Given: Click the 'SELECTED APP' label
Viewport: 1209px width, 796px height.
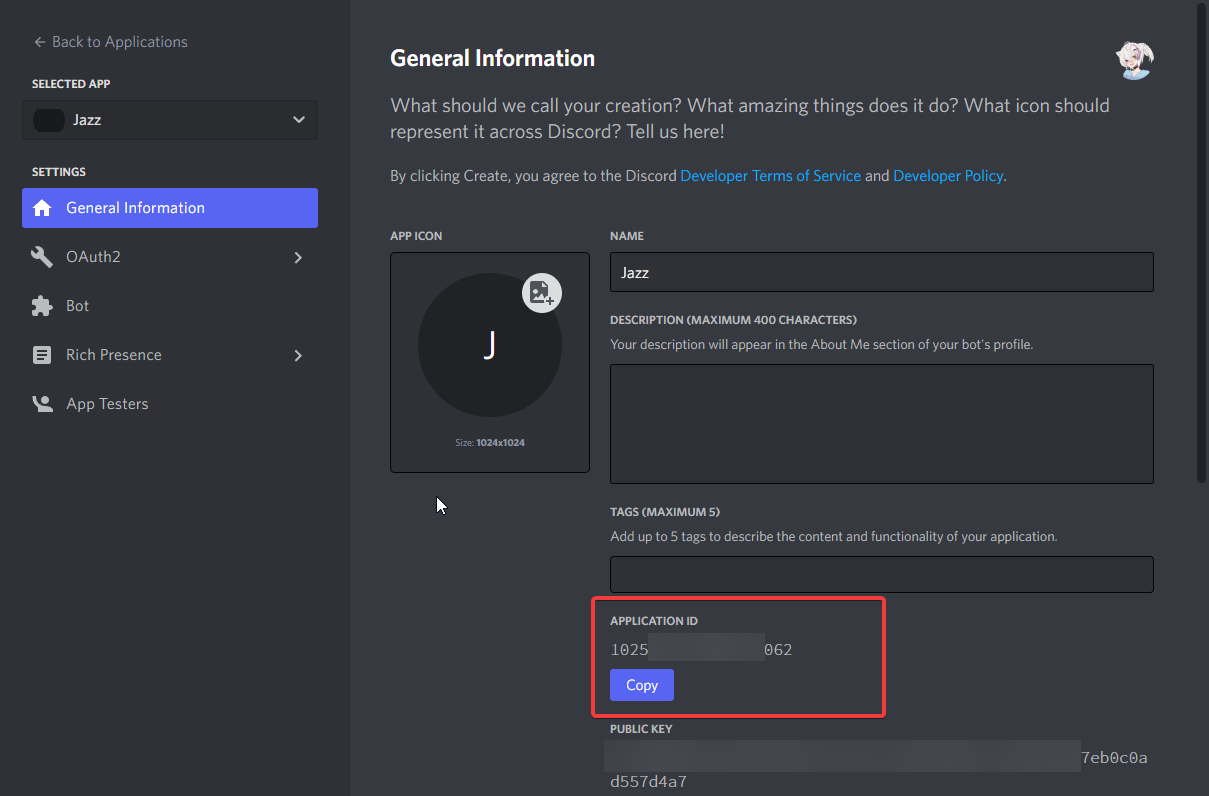Looking at the screenshot, I should (x=71, y=84).
